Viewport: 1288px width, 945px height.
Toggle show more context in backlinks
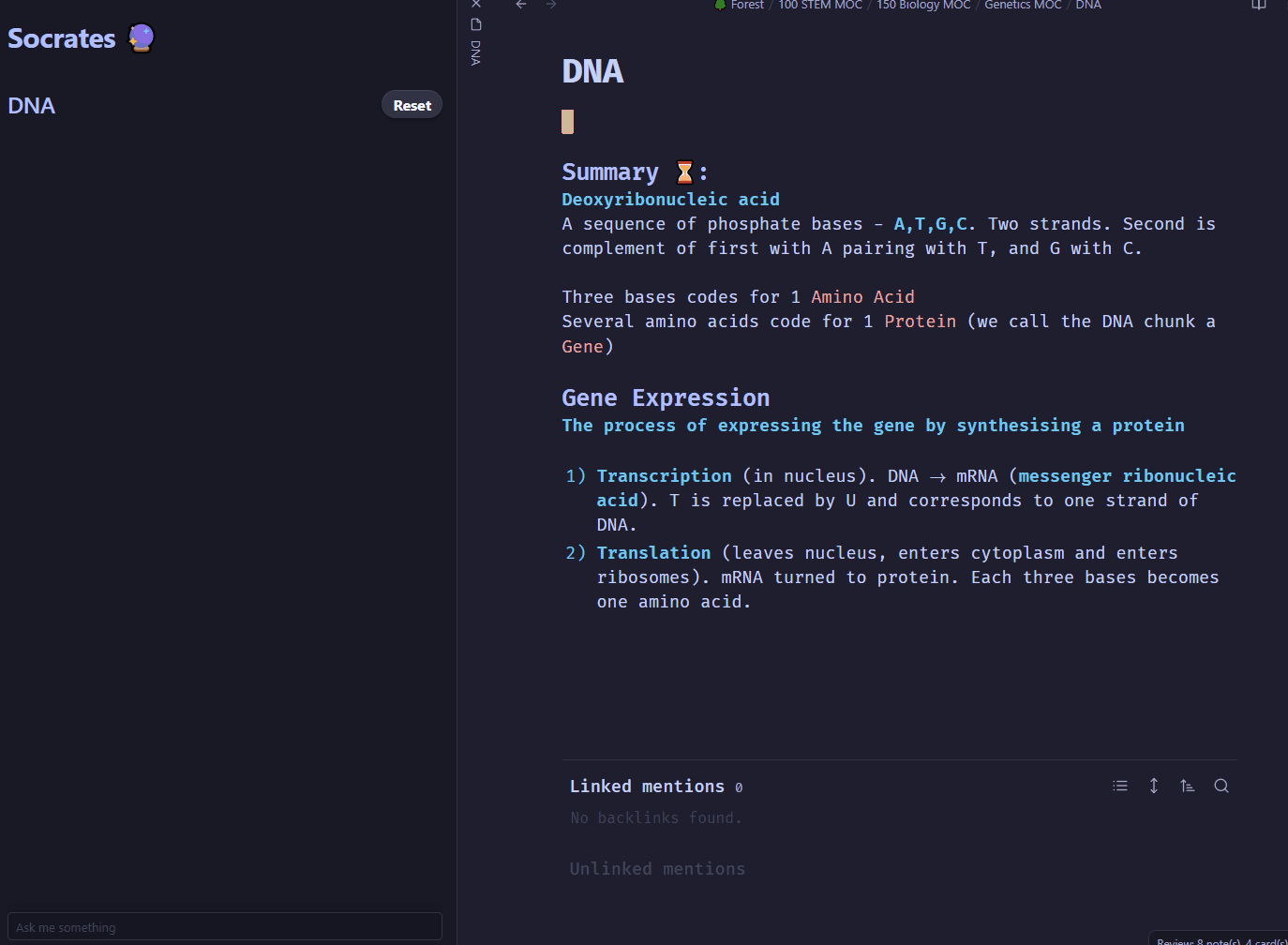coord(1154,786)
